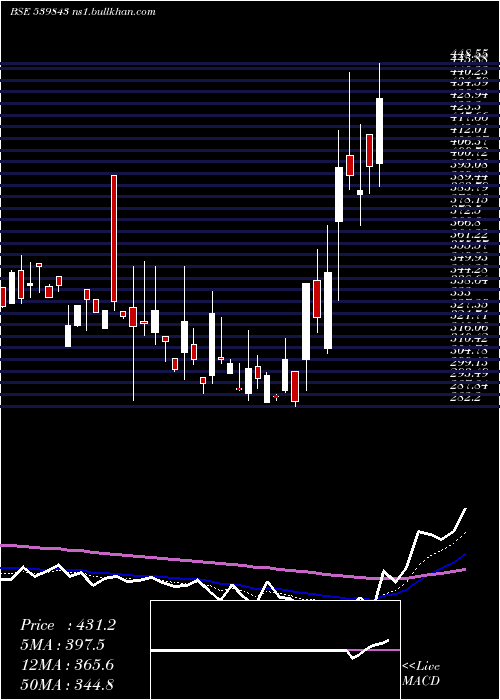Click the 412.01 price axis label

(469, 129)
